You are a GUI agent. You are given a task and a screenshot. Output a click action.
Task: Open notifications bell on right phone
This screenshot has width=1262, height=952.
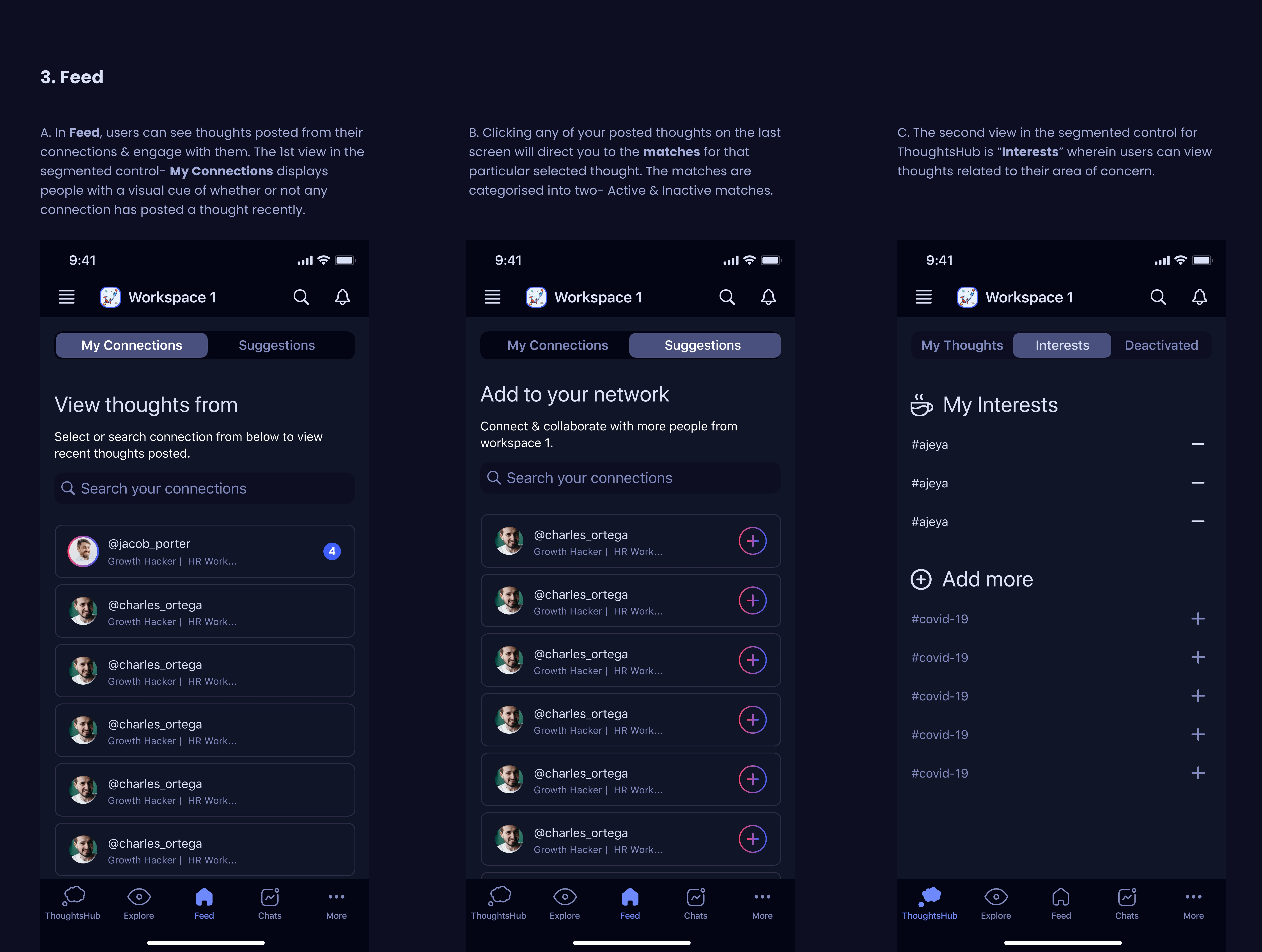point(1200,297)
